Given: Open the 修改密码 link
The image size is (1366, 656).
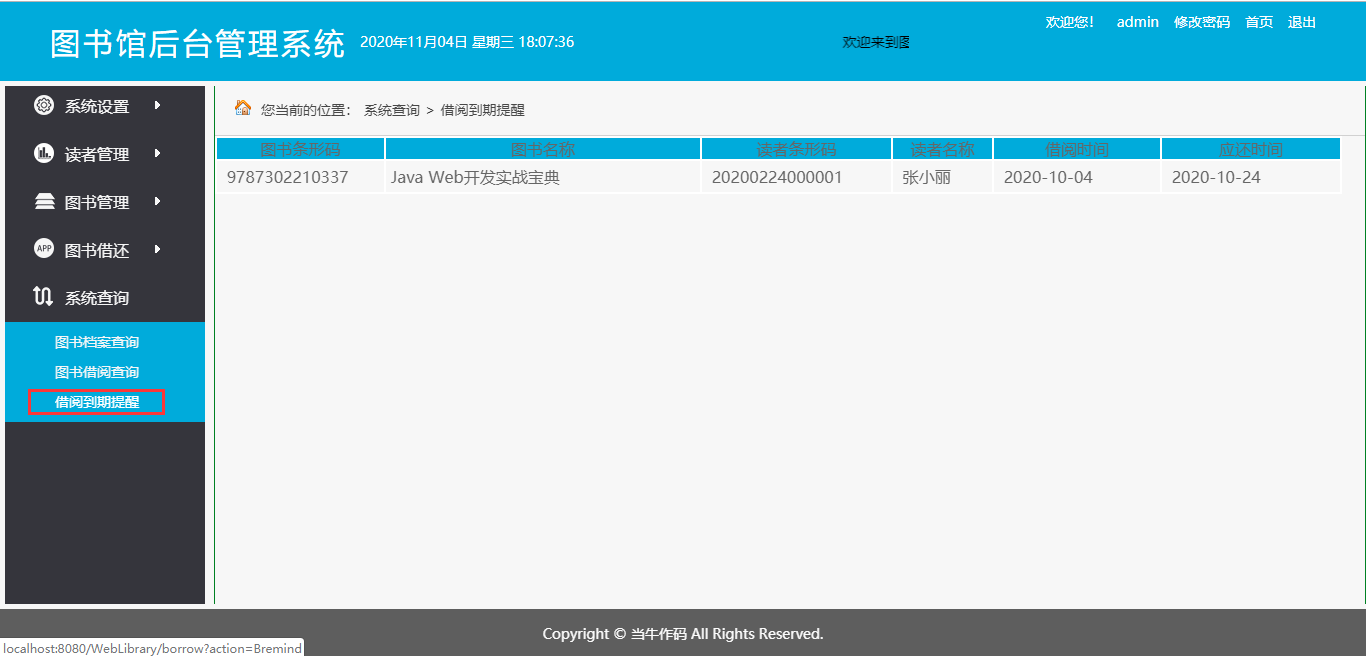Looking at the screenshot, I should click(1202, 22).
